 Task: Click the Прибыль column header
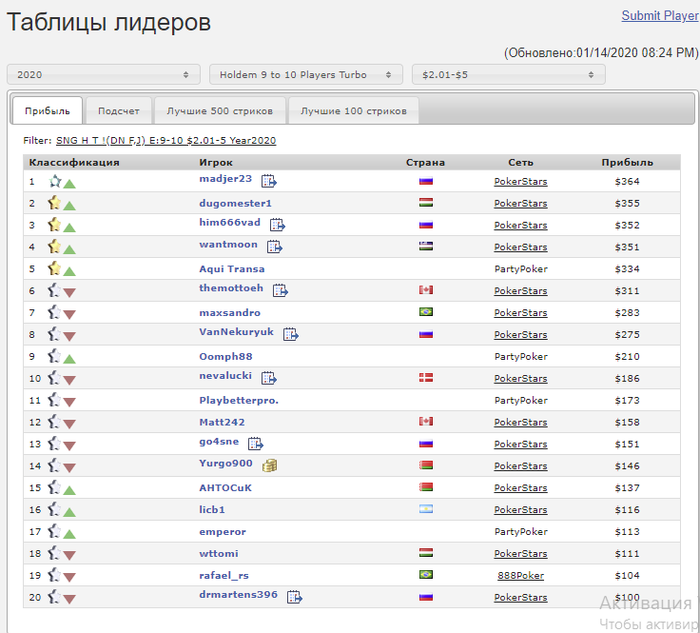tap(627, 162)
